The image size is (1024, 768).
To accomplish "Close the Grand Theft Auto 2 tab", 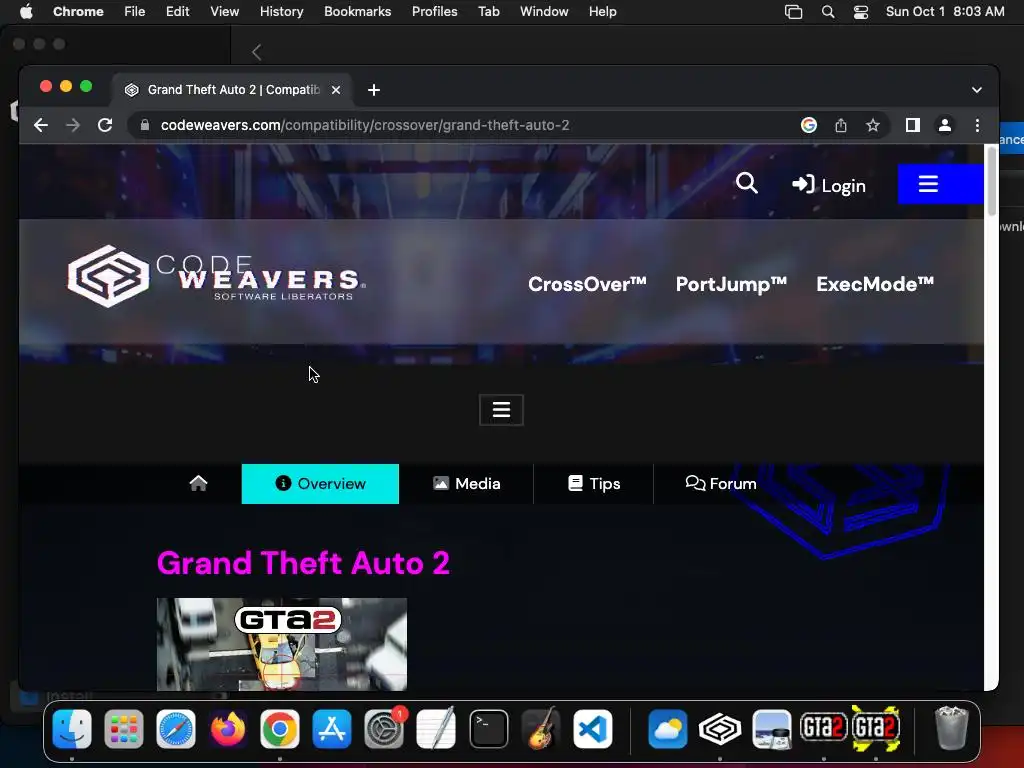I will tap(336, 90).
